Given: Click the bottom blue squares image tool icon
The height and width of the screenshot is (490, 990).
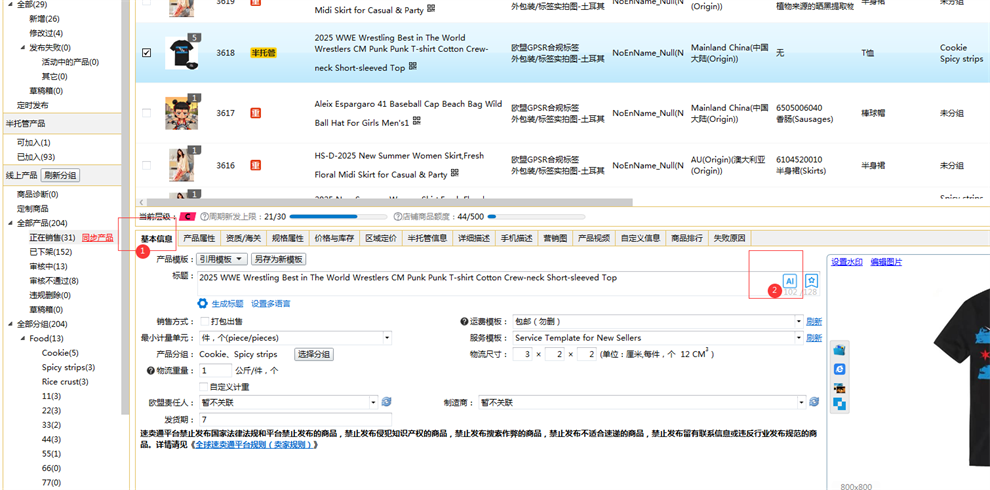Looking at the screenshot, I should pyautogui.click(x=839, y=404).
